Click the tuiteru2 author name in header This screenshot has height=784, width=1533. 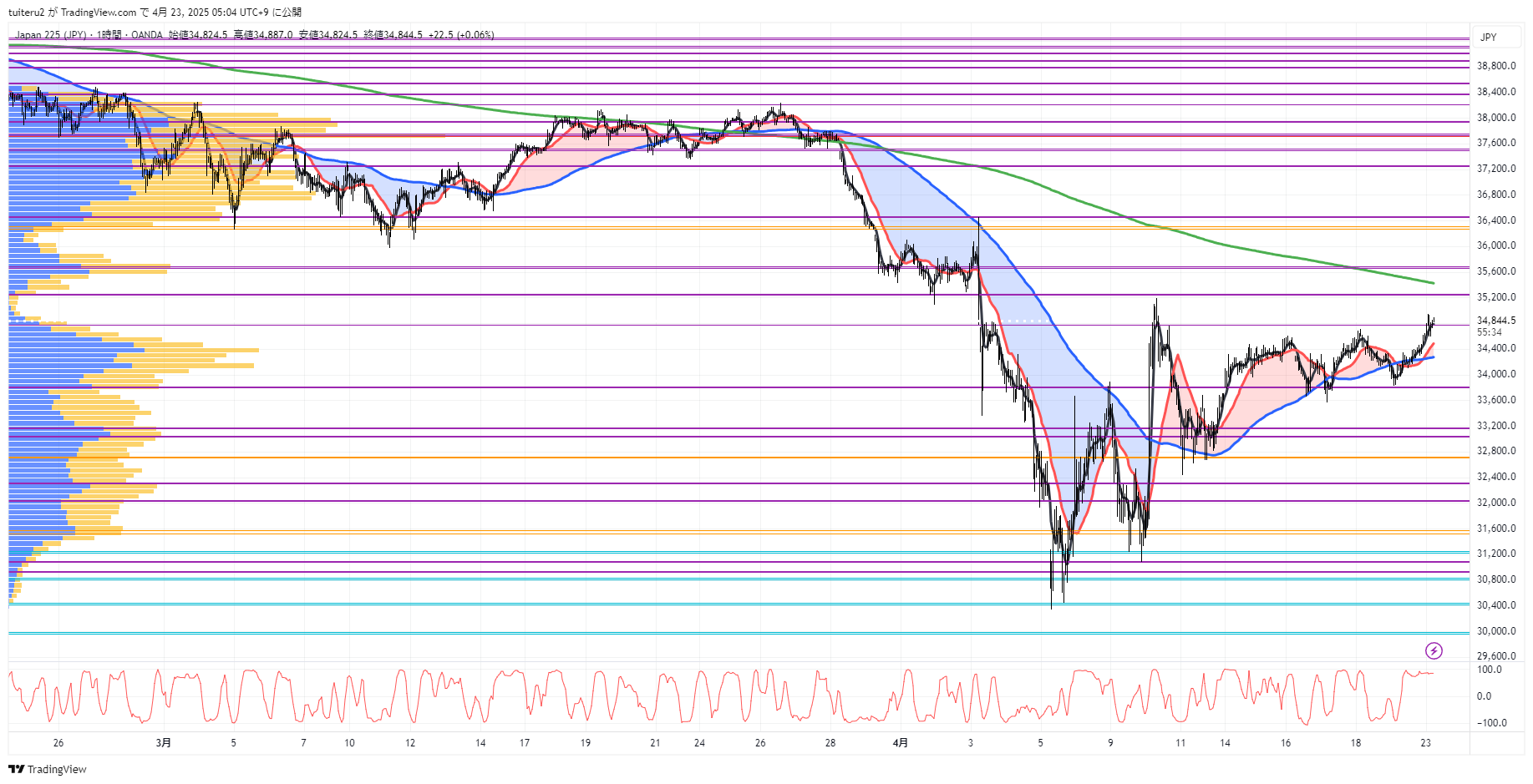(26, 12)
